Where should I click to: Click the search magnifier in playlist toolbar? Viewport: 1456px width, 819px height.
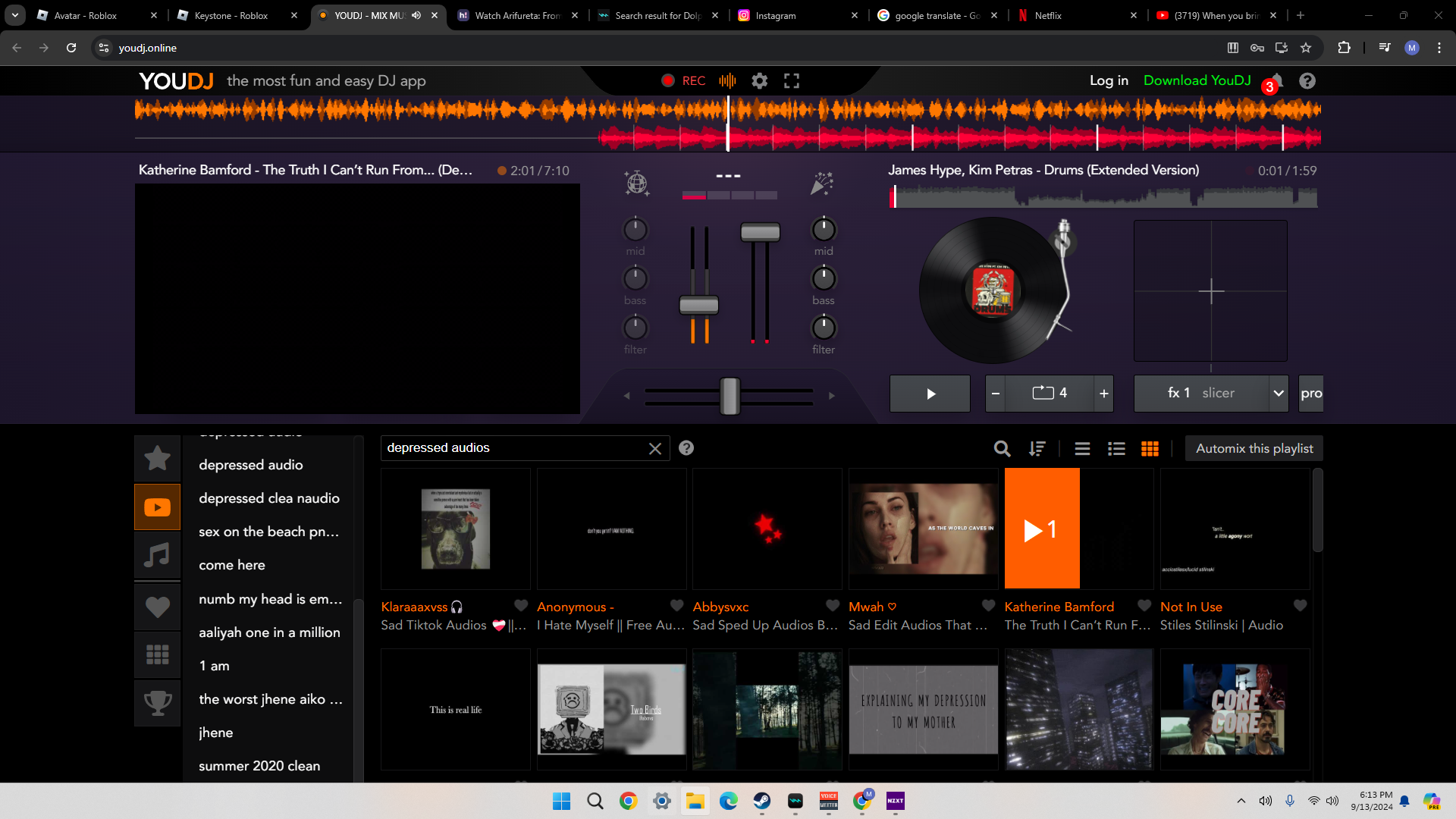[1002, 449]
